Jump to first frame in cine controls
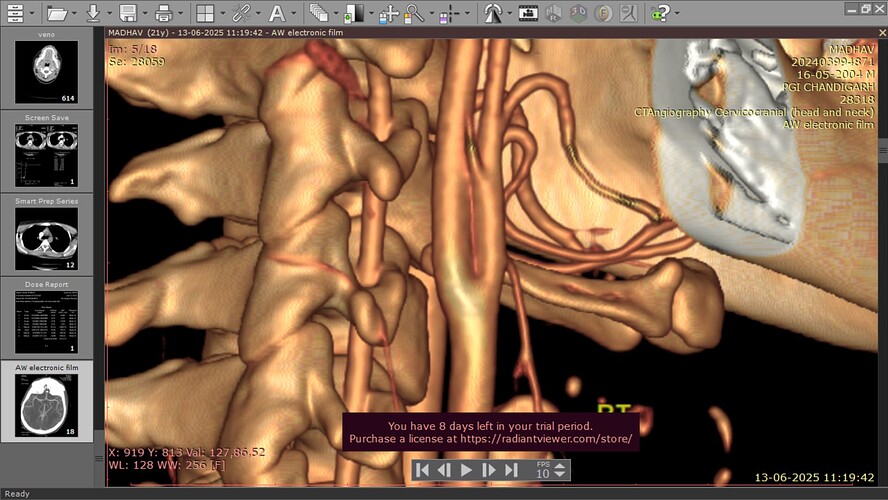This screenshot has width=888, height=500. point(422,470)
